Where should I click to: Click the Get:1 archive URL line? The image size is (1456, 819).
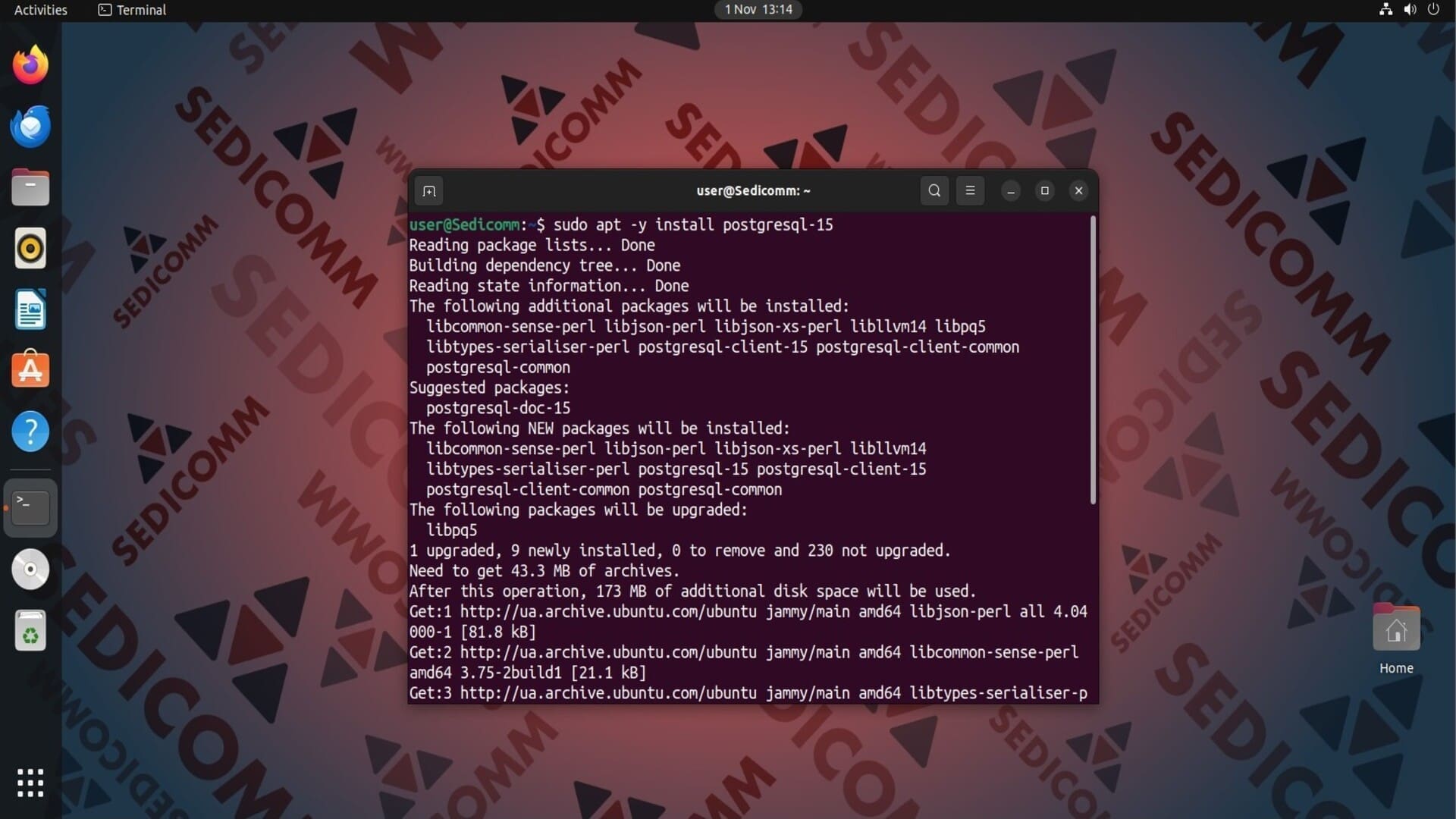pos(748,612)
